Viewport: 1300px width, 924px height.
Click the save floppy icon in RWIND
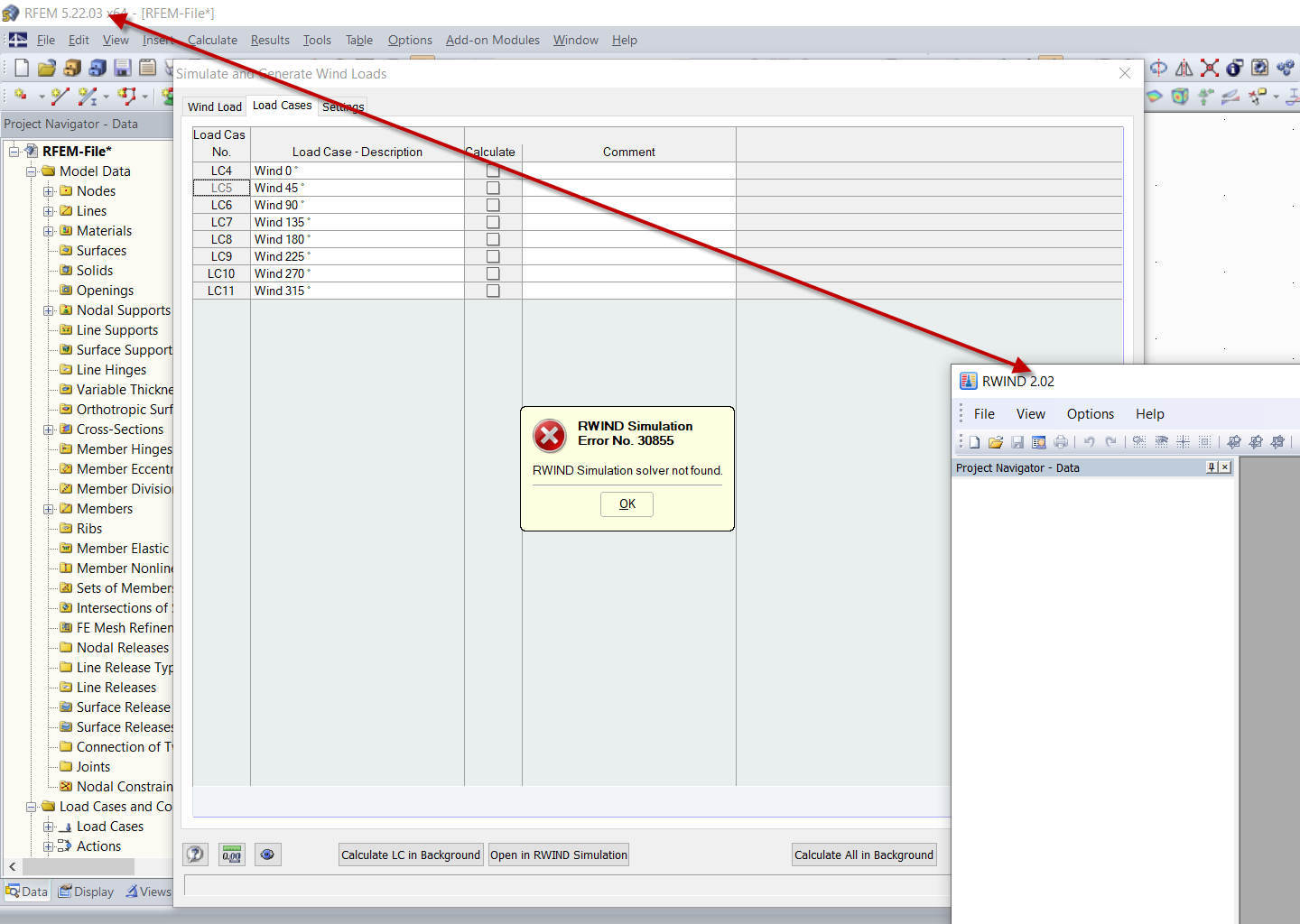coord(1017,442)
